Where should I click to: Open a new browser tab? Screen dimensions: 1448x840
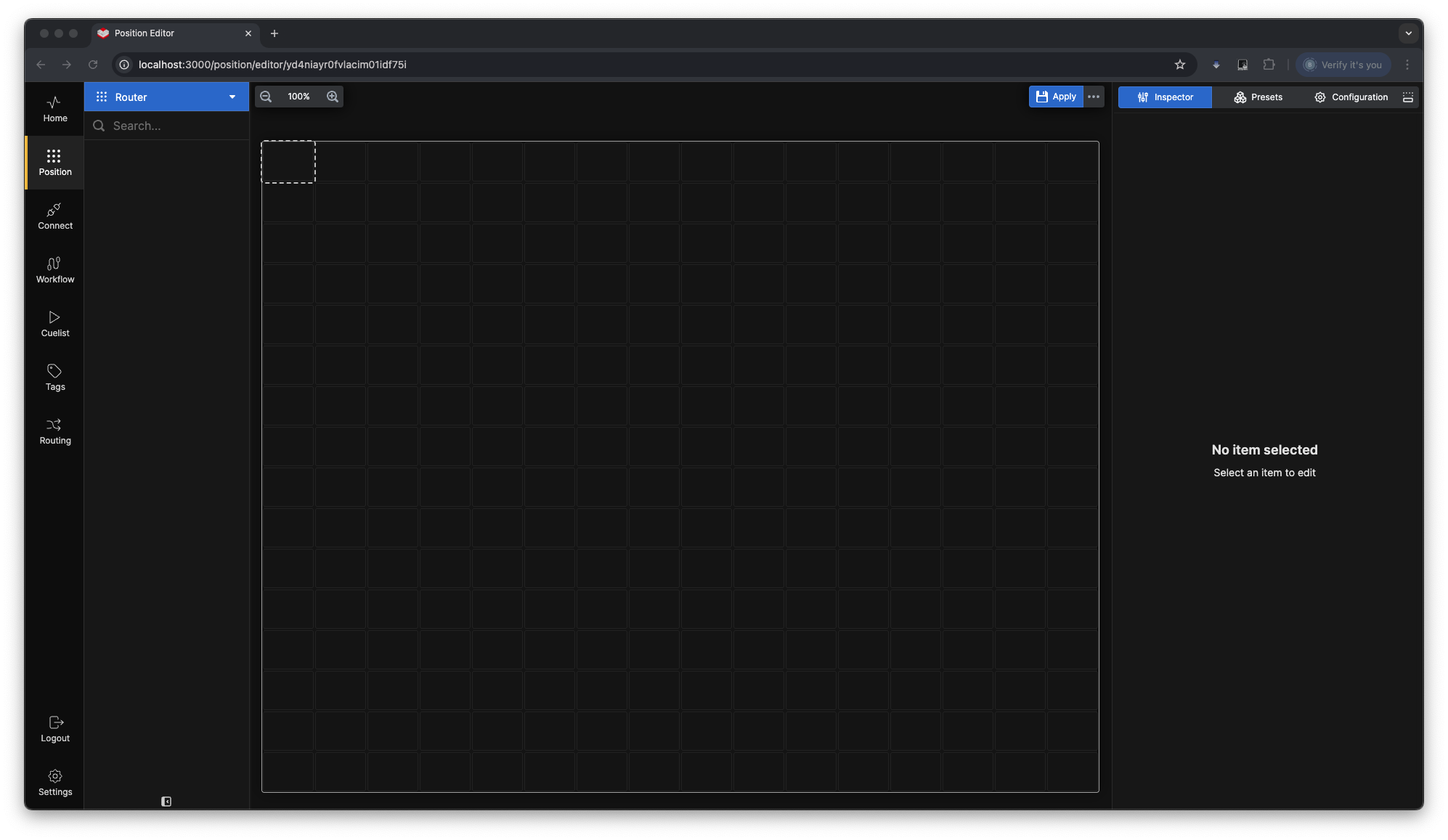tap(274, 33)
